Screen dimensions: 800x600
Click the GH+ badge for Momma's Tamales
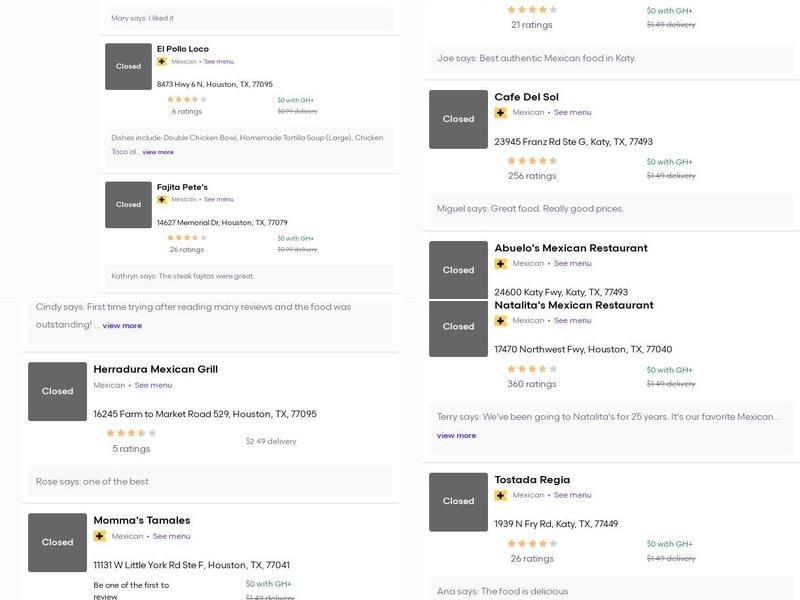(100, 536)
